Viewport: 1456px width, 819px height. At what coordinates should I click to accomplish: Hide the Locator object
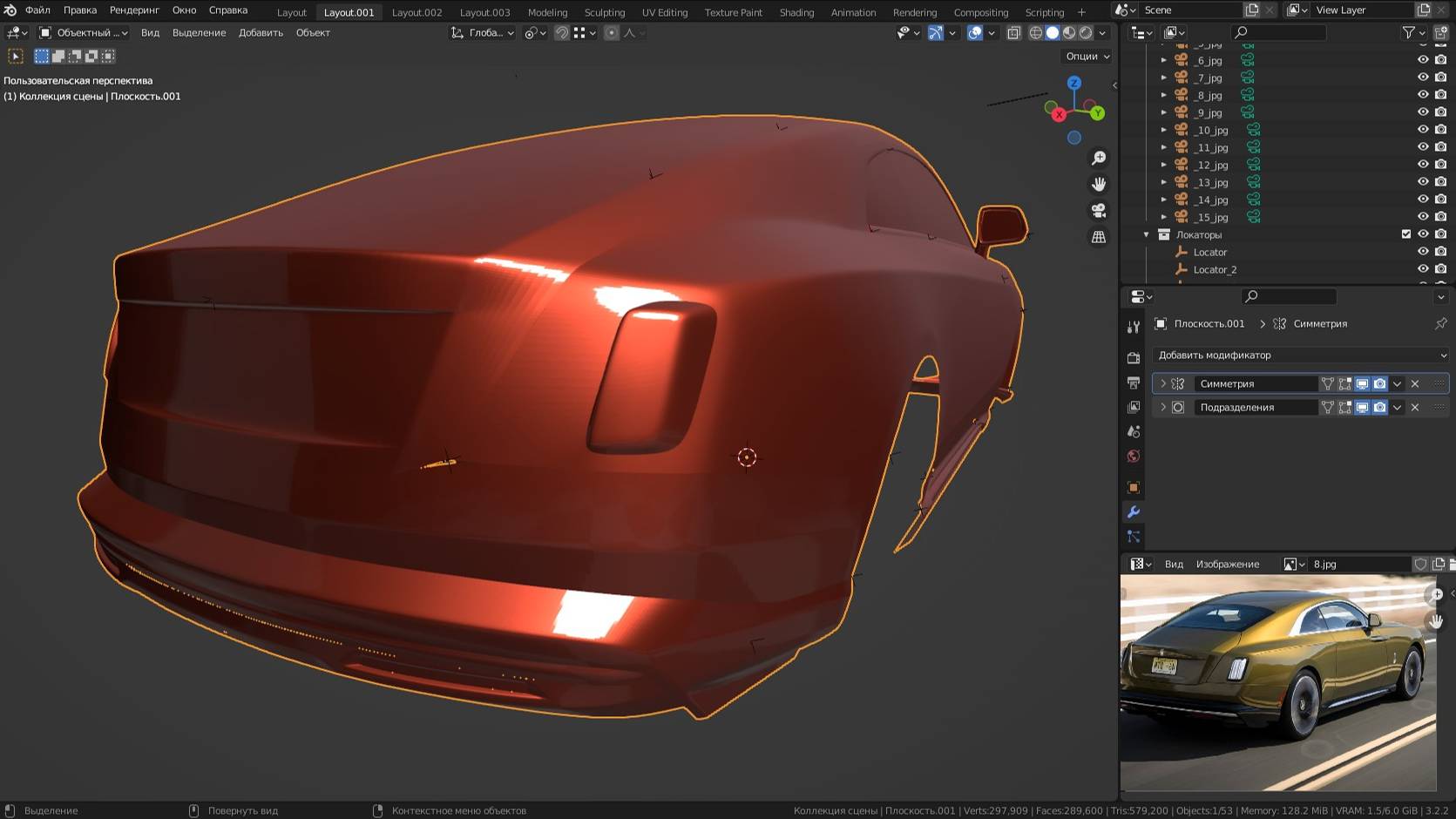pos(1423,252)
